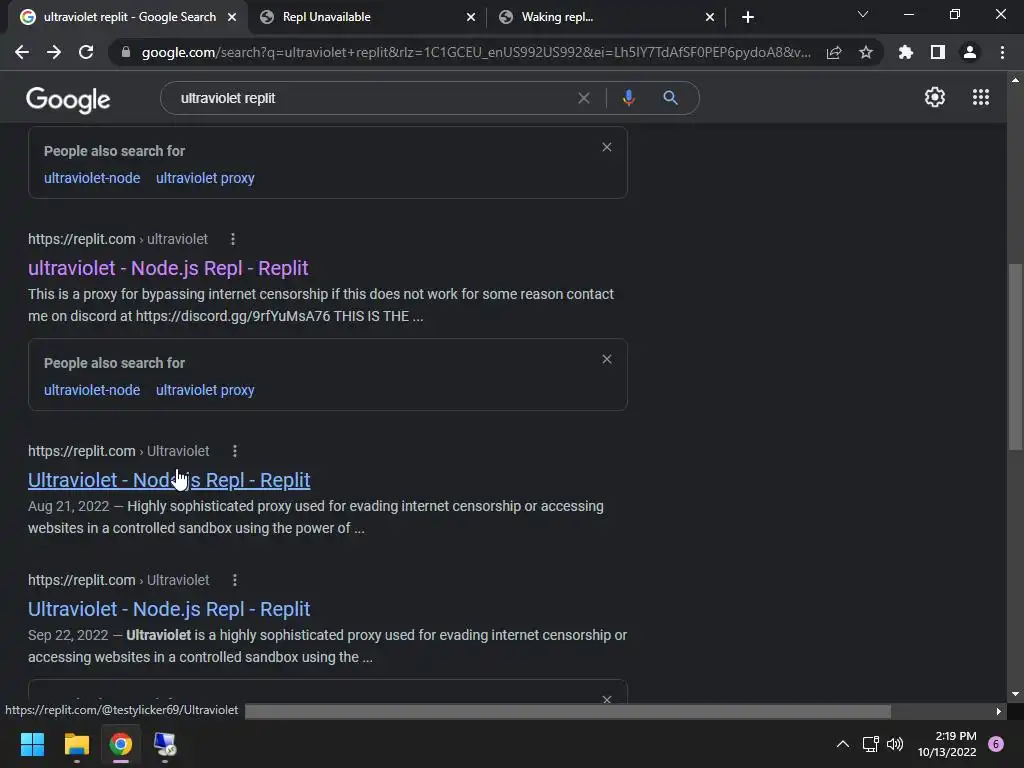Screen dimensions: 1024x768
Task: Go forward to the next page
Action: coord(54,52)
